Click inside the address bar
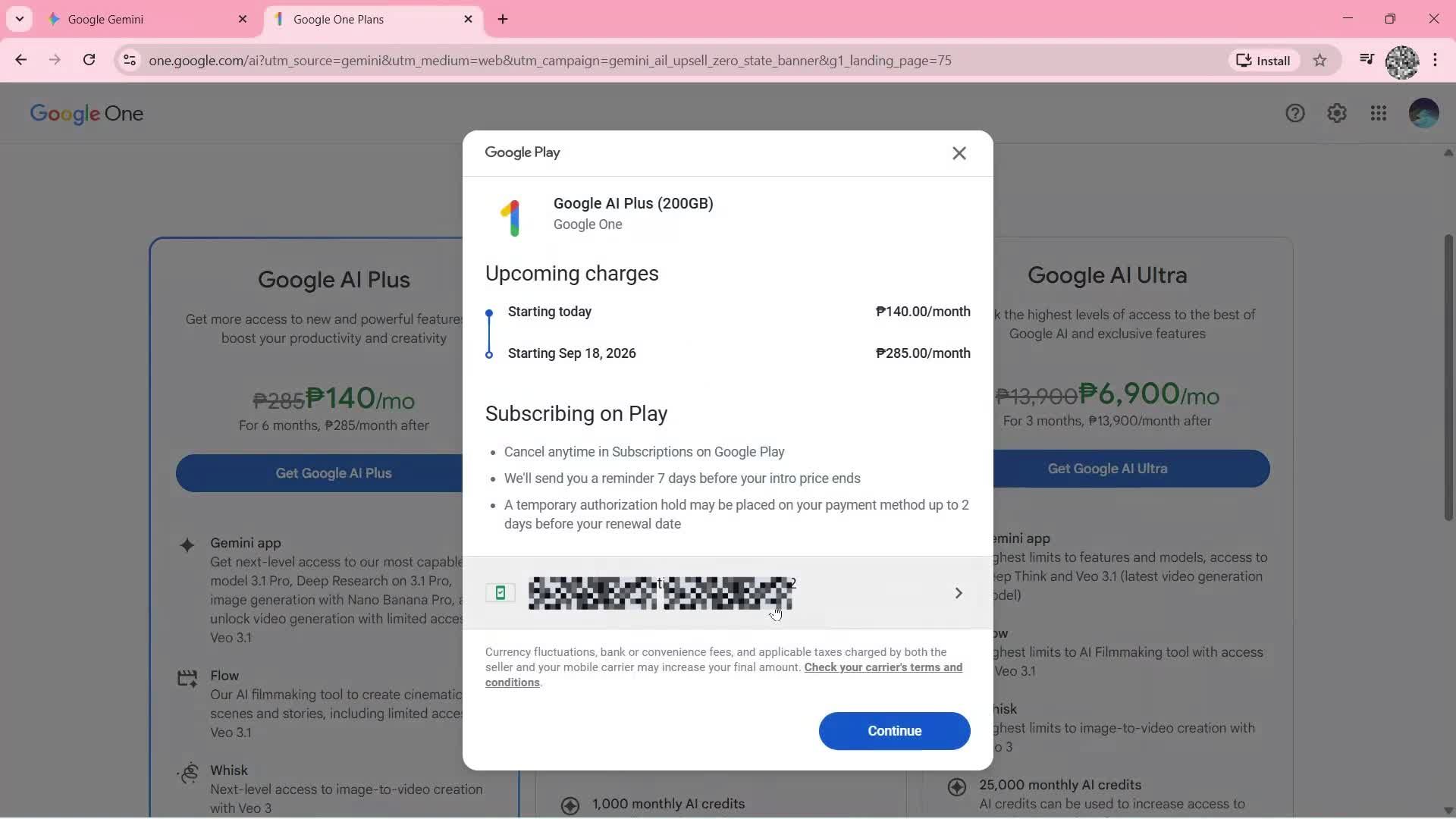This screenshot has width=1456, height=819. tap(531, 61)
